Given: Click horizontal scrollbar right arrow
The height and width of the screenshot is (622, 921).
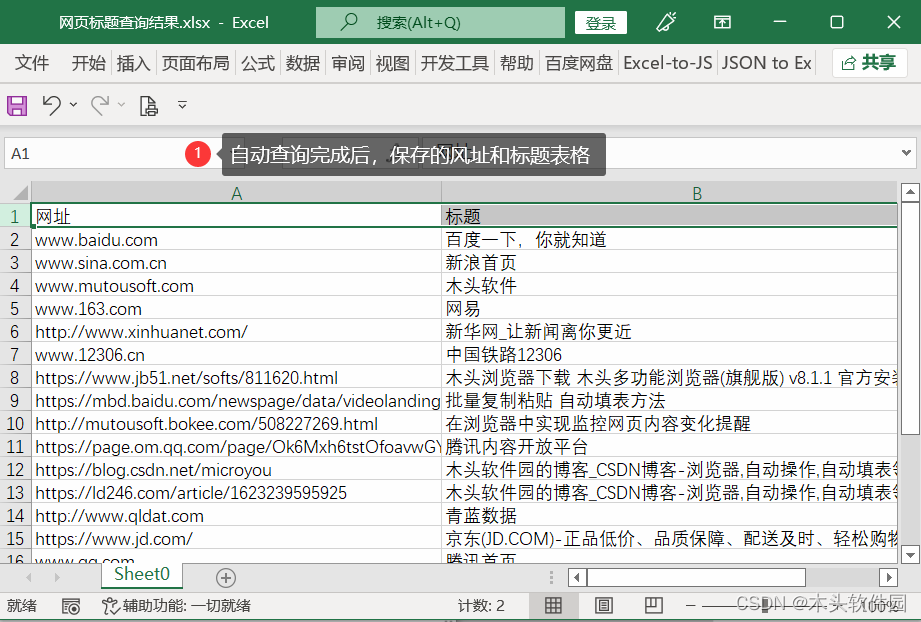Looking at the screenshot, I should (x=888, y=577).
